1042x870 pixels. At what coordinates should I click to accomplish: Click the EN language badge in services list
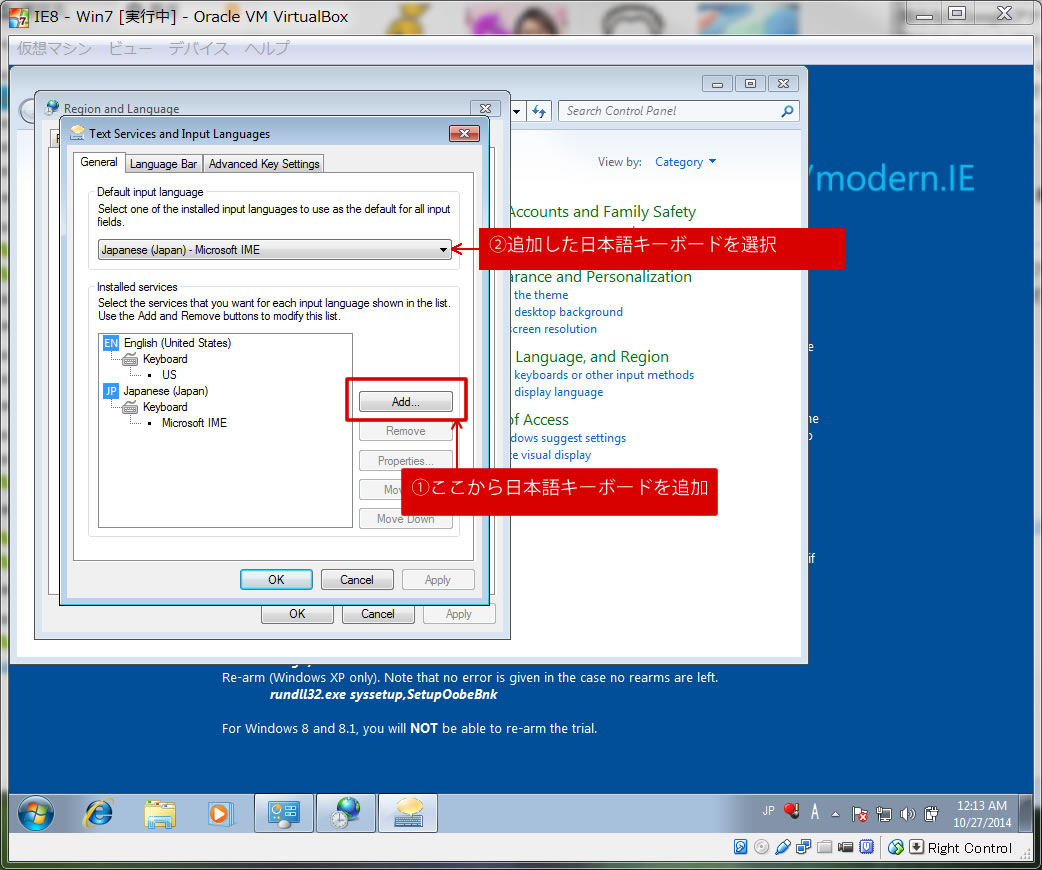(111, 343)
